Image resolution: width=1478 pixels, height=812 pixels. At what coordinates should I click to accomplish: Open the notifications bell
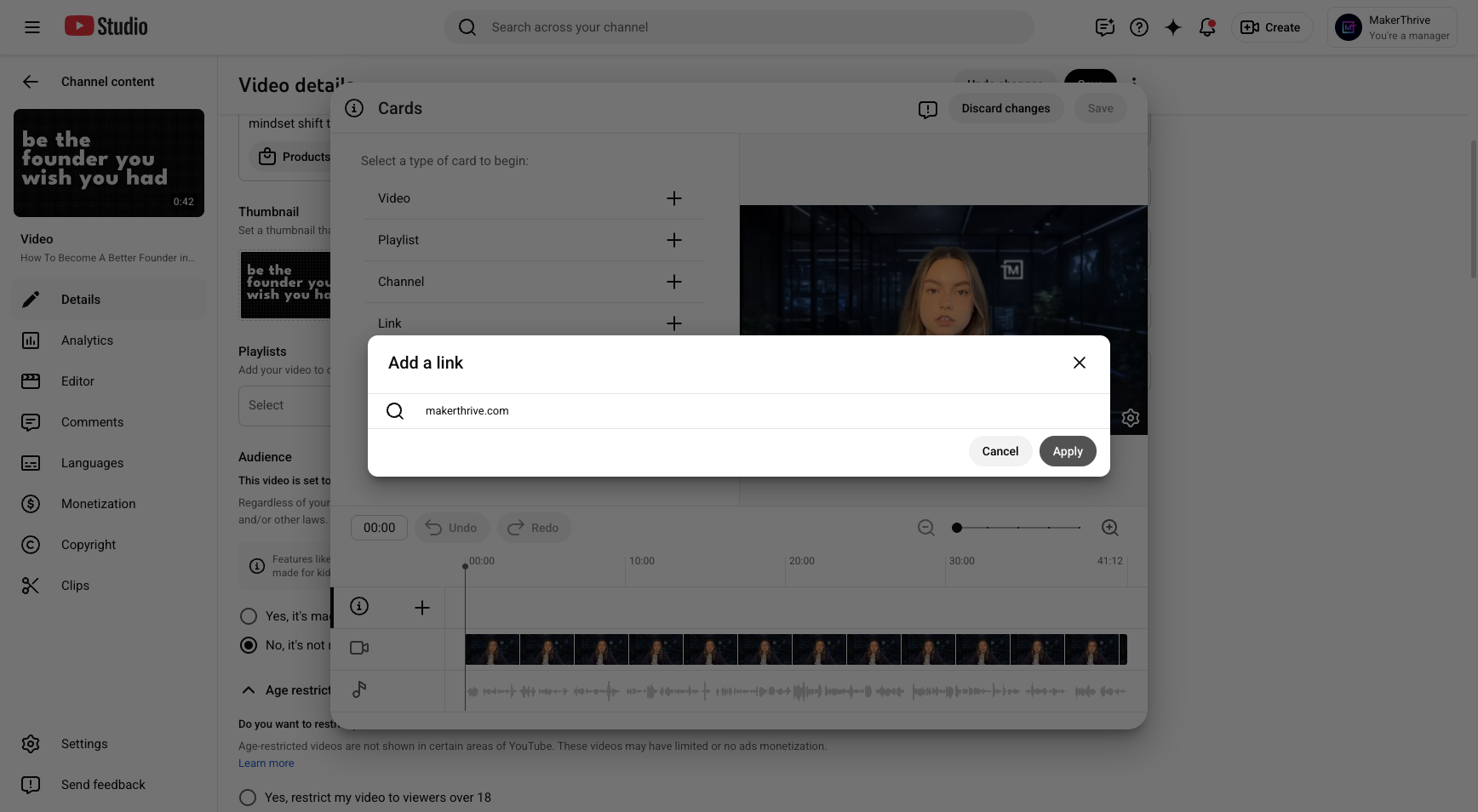coord(1207,27)
